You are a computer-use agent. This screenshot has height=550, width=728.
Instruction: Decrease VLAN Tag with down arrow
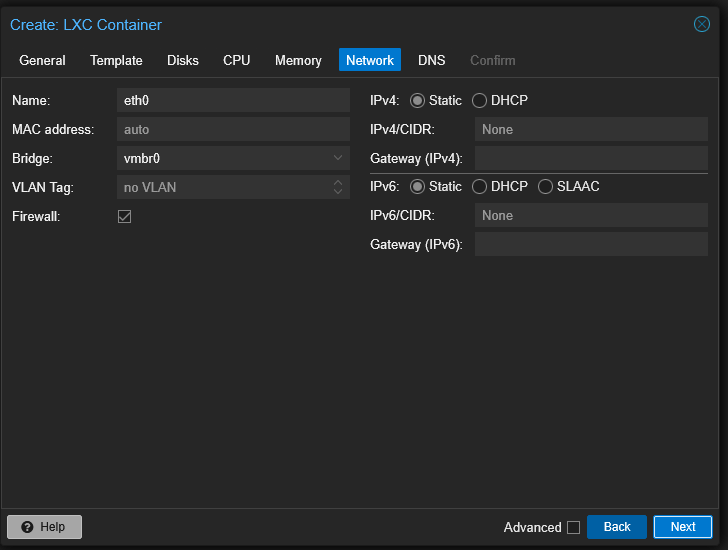click(338, 192)
